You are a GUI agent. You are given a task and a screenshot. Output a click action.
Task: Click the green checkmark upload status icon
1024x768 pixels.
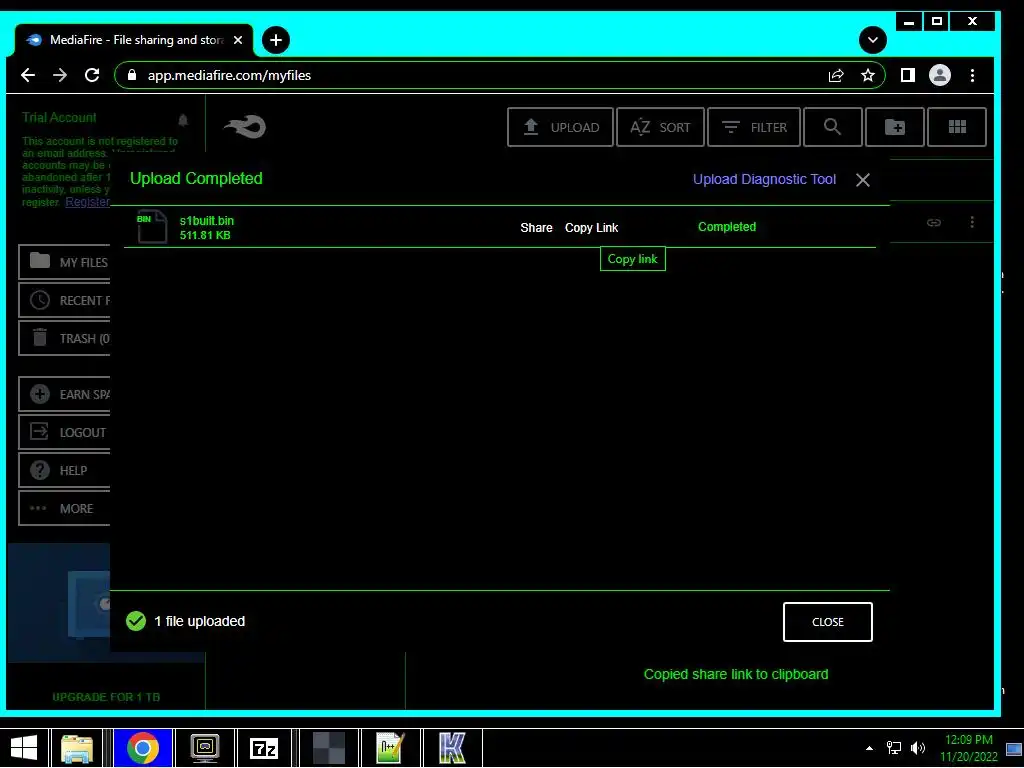136,621
